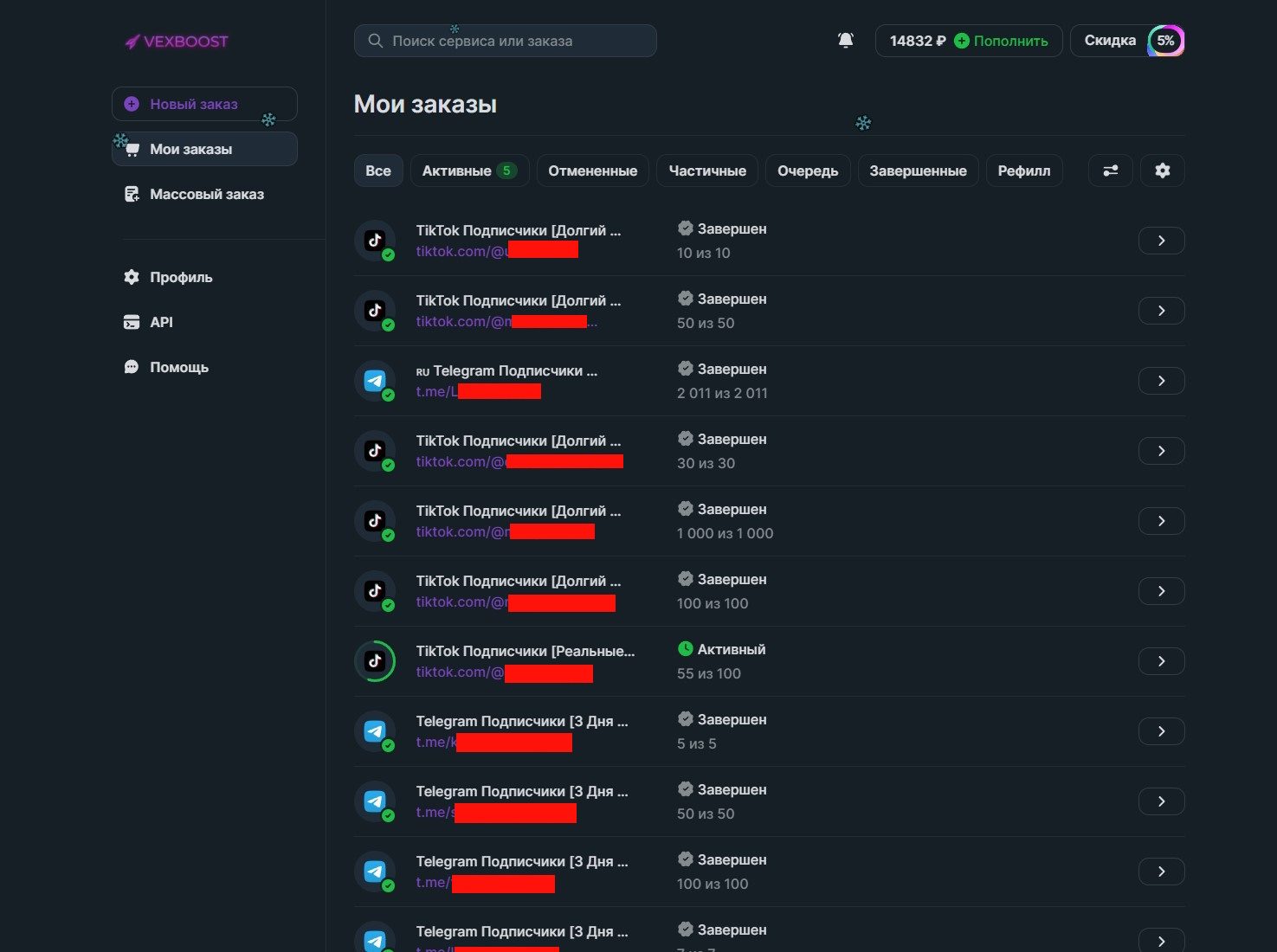Show Завершенные orders tab
Screen dimensions: 1277x952
point(918,170)
